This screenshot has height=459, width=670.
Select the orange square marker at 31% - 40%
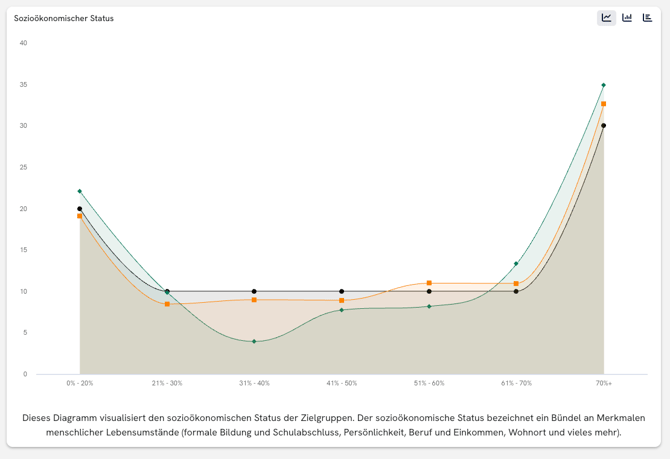pos(254,300)
